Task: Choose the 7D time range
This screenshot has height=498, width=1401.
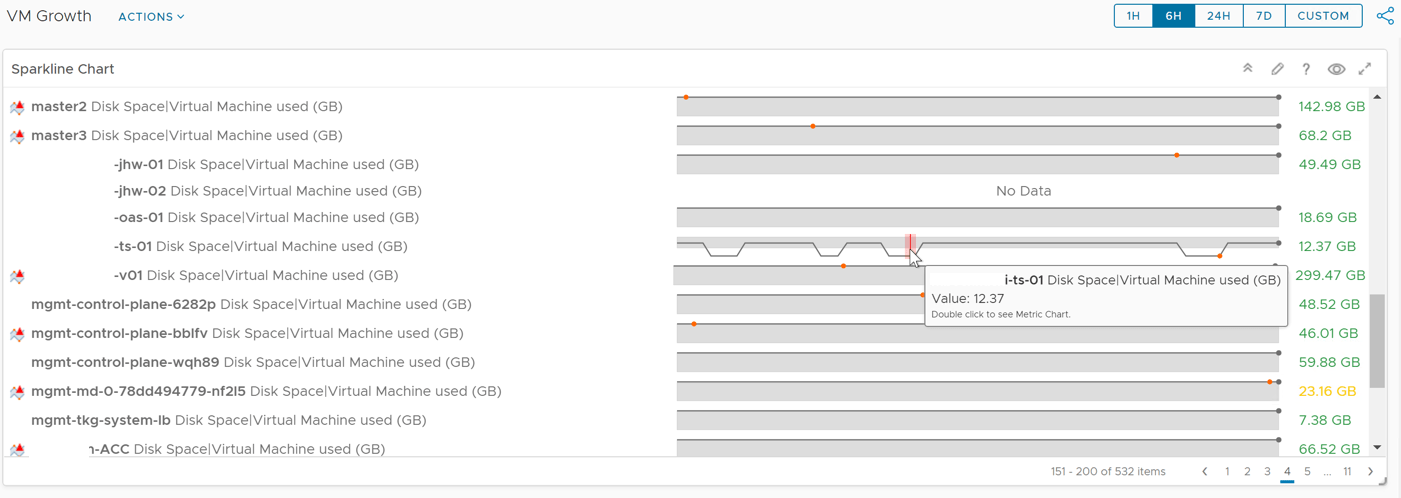Action: (x=1263, y=16)
